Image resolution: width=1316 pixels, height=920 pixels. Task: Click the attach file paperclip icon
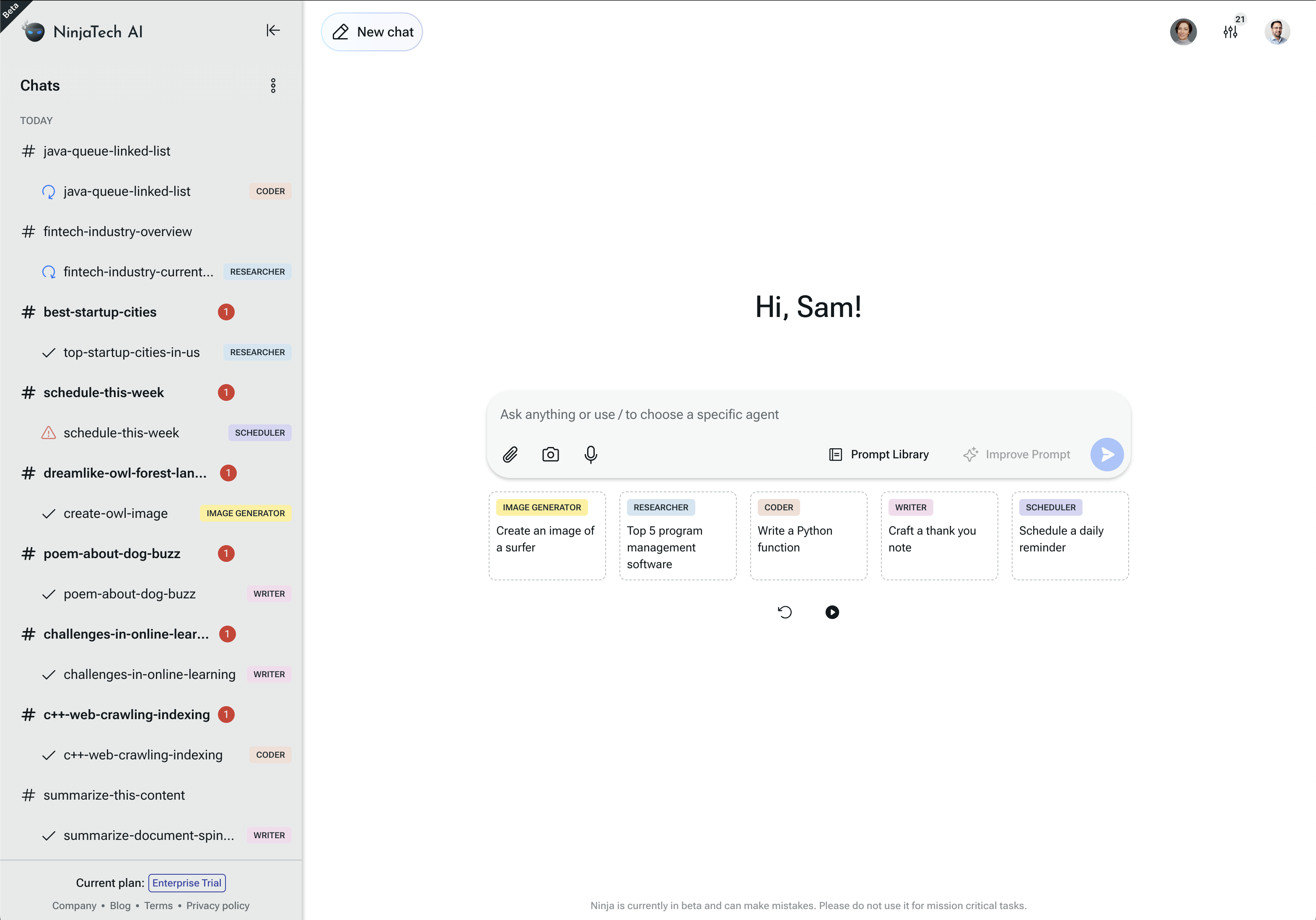pos(510,454)
